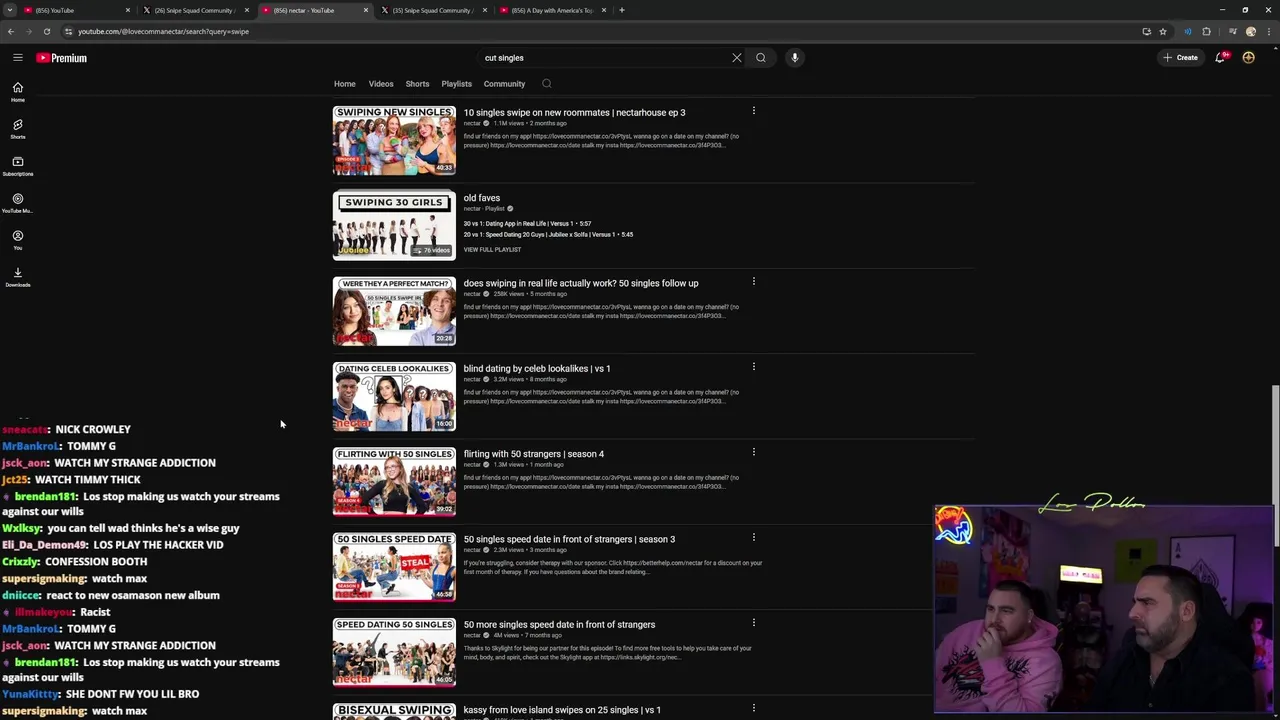This screenshot has width=1280, height=720.
Task: Open 'old faves' playlist title
Action: pyautogui.click(x=482, y=198)
